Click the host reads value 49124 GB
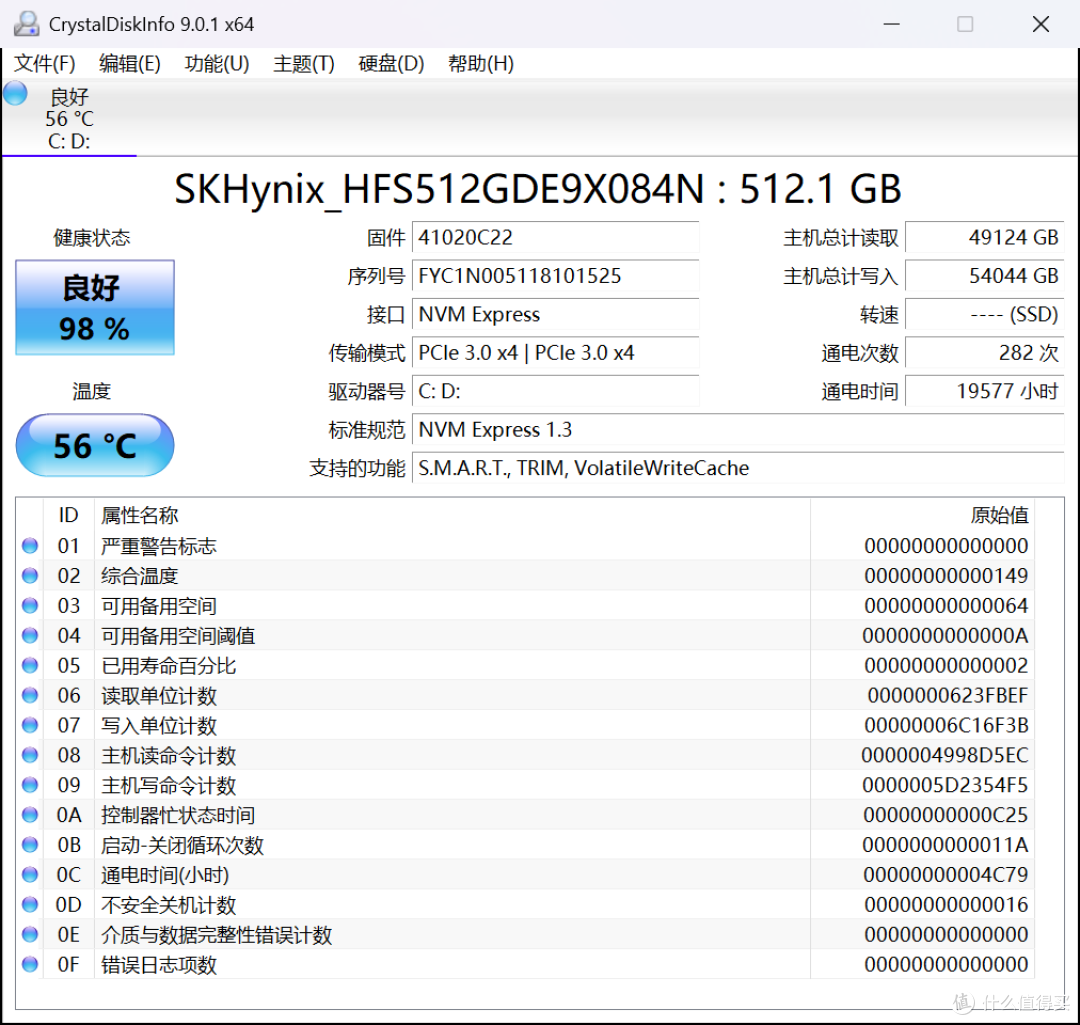This screenshot has width=1080, height=1025. 984,238
